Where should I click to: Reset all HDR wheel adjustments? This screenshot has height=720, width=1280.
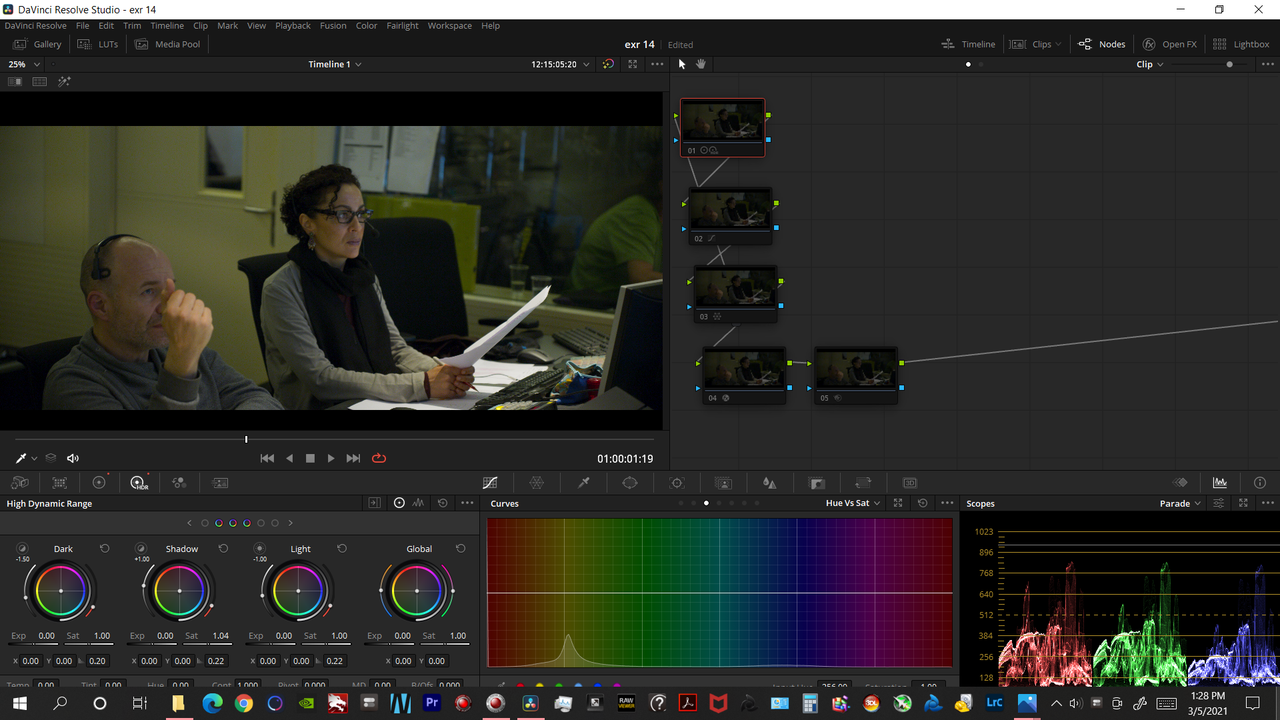[443, 503]
